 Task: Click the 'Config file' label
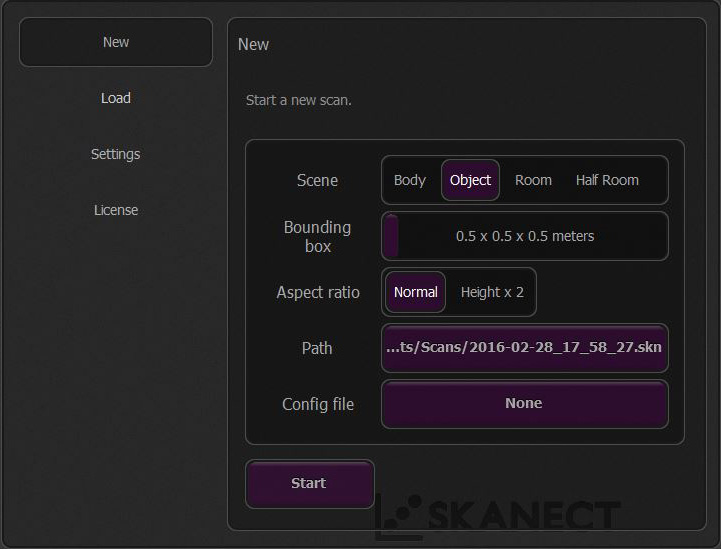(x=318, y=404)
